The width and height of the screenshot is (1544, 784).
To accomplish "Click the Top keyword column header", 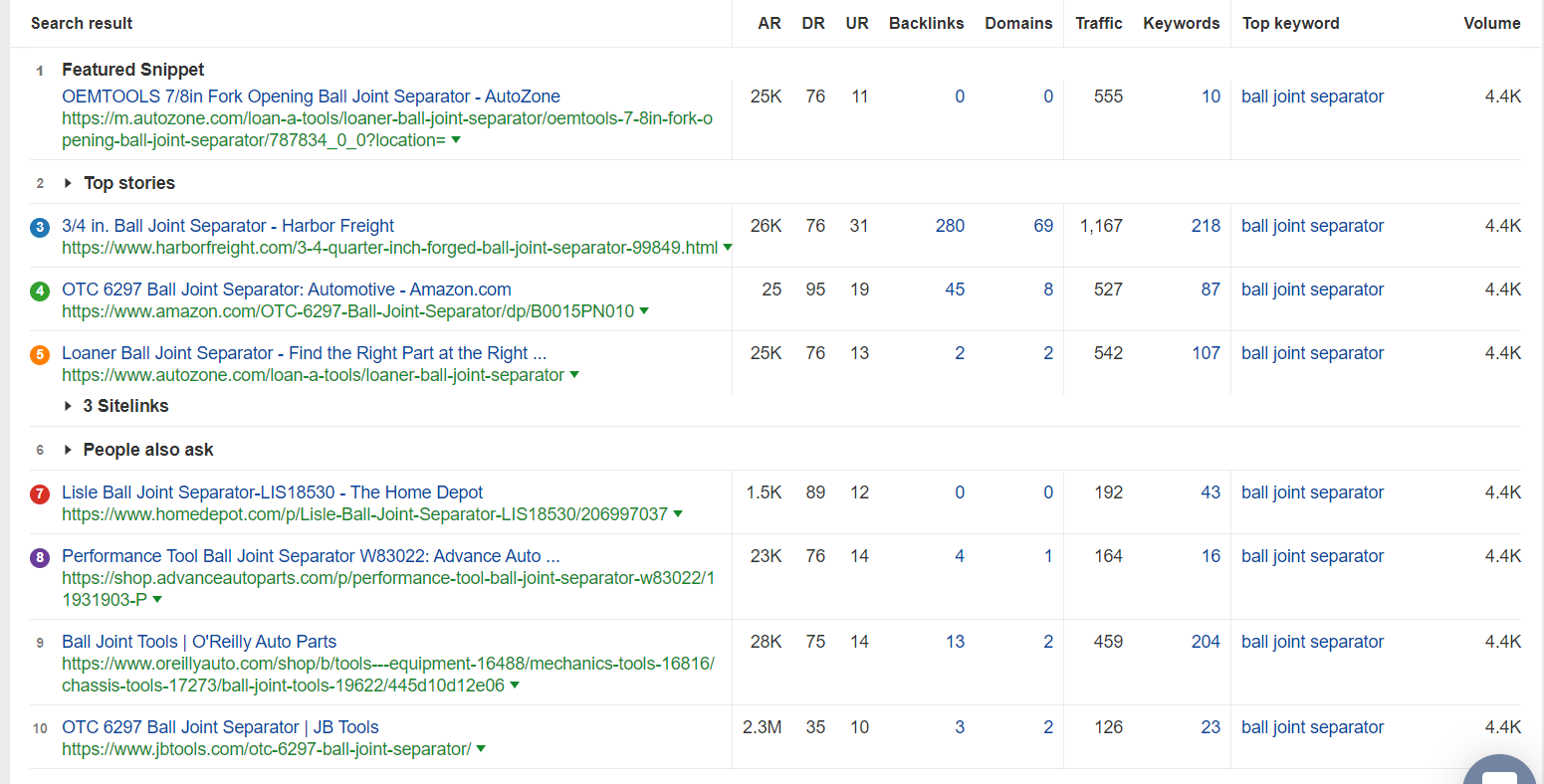I will pos(1291,23).
